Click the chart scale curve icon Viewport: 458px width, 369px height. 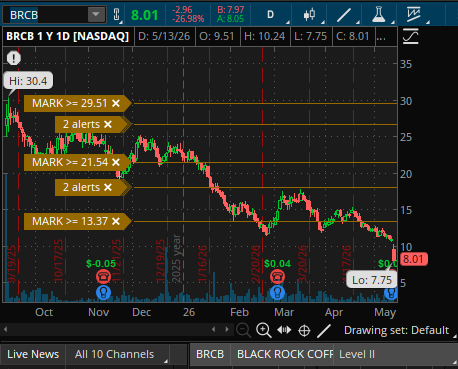pos(411,36)
